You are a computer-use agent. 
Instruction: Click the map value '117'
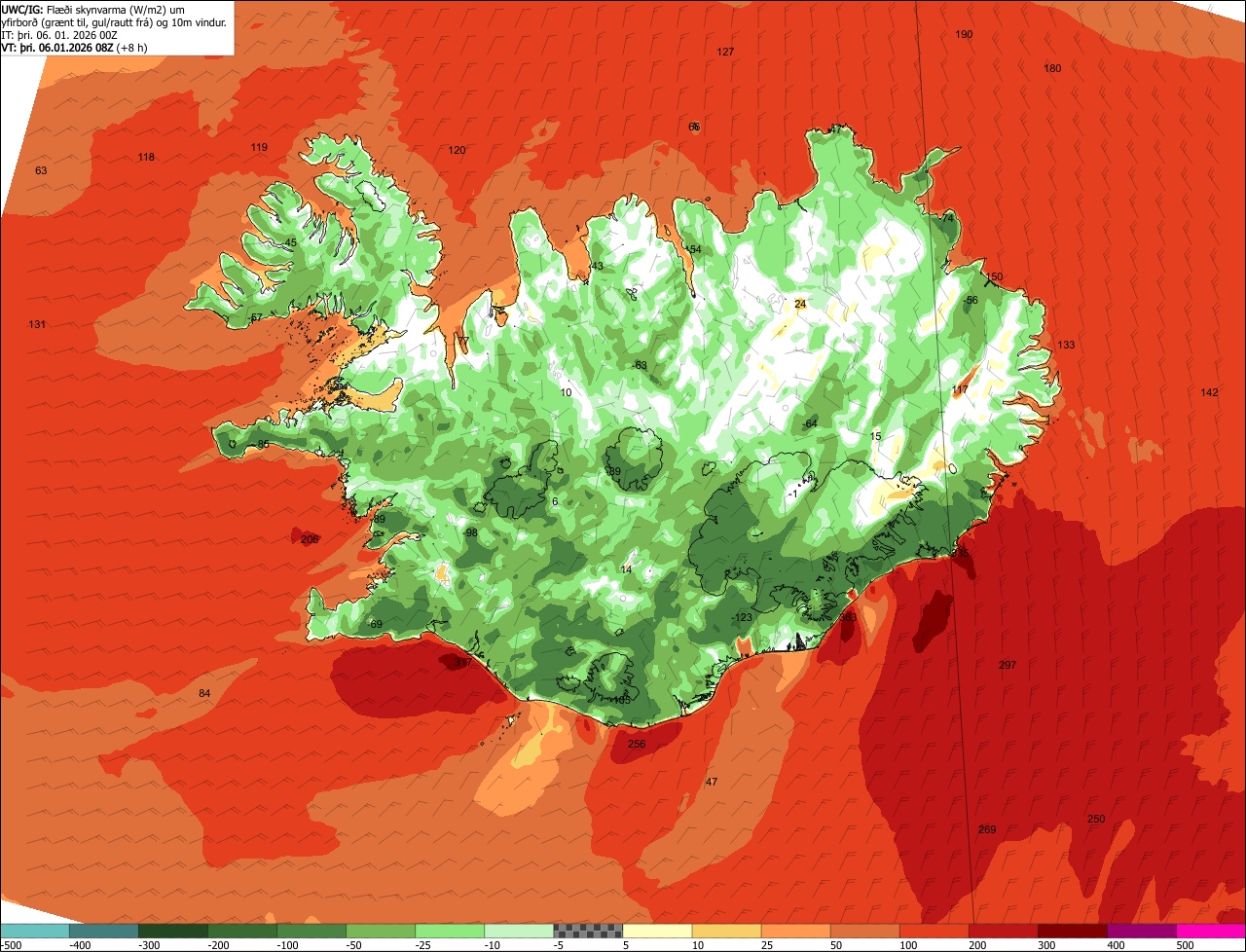(960, 389)
